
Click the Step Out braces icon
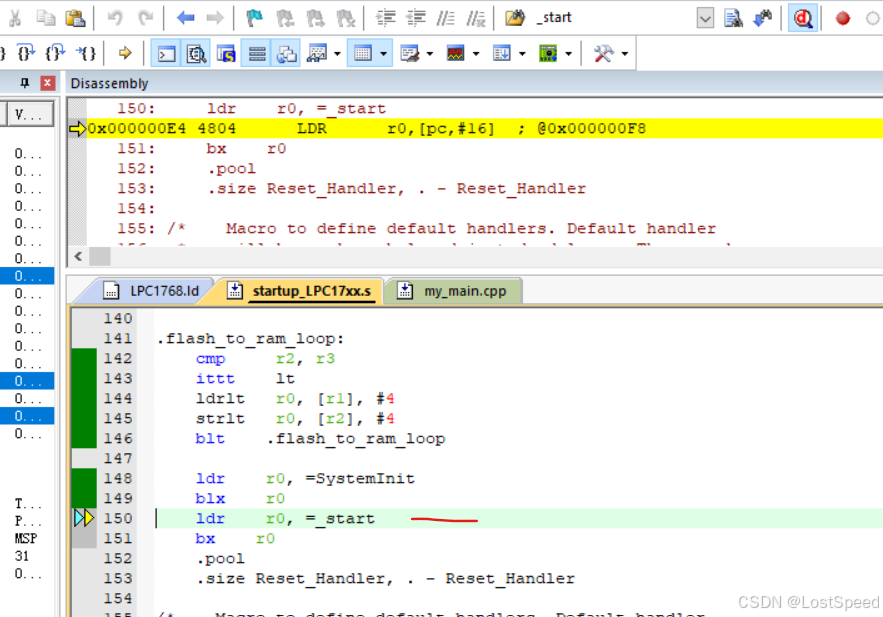coord(55,53)
